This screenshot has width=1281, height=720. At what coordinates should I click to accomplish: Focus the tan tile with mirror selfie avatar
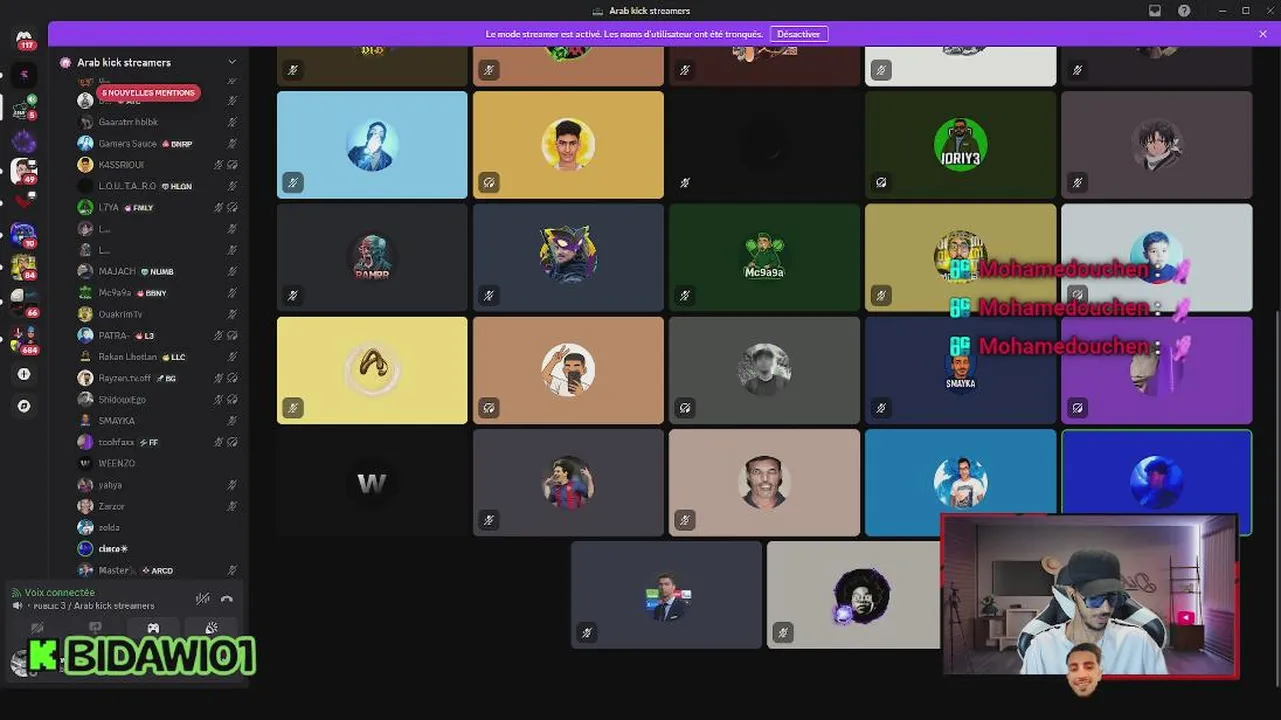coord(568,370)
